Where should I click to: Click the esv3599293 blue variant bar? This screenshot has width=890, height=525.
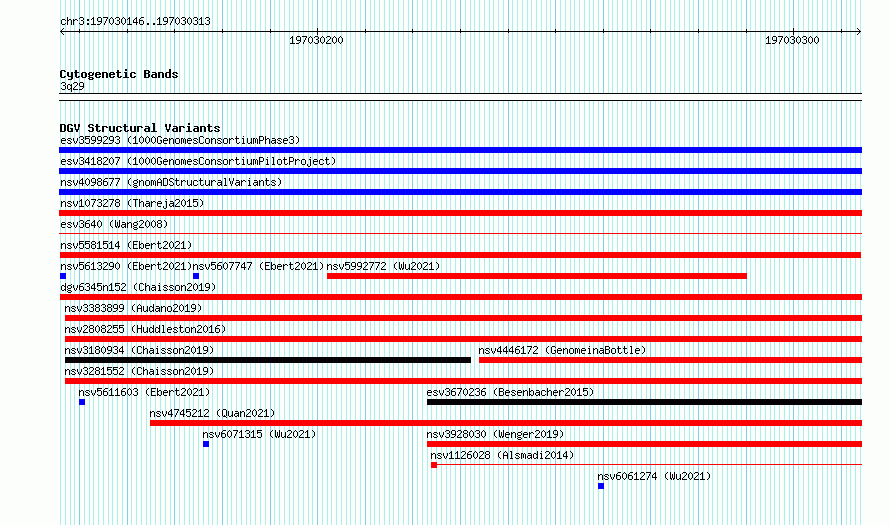coord(460,150)
